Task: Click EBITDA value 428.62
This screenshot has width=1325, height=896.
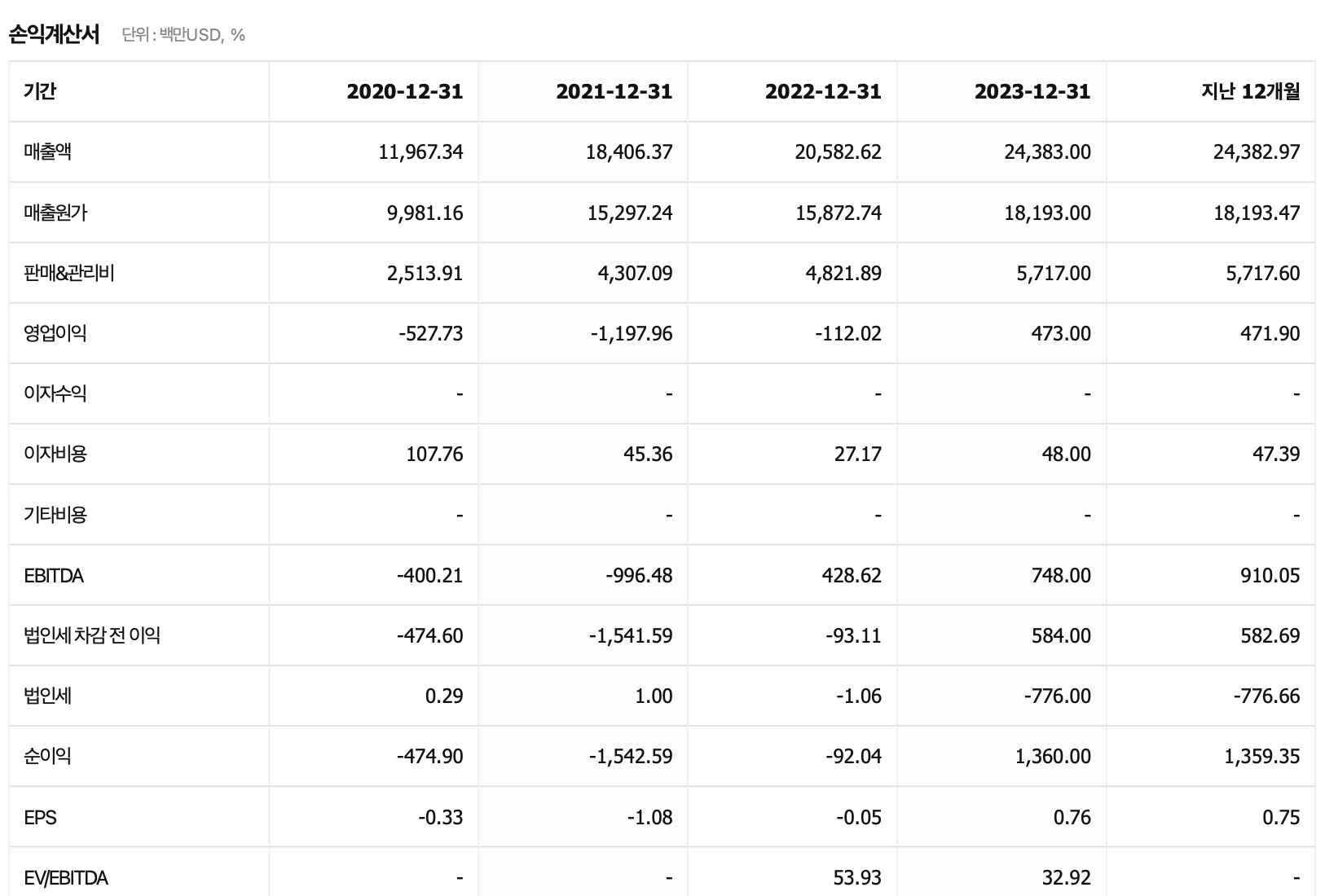Action: click(x=852, y=575)
